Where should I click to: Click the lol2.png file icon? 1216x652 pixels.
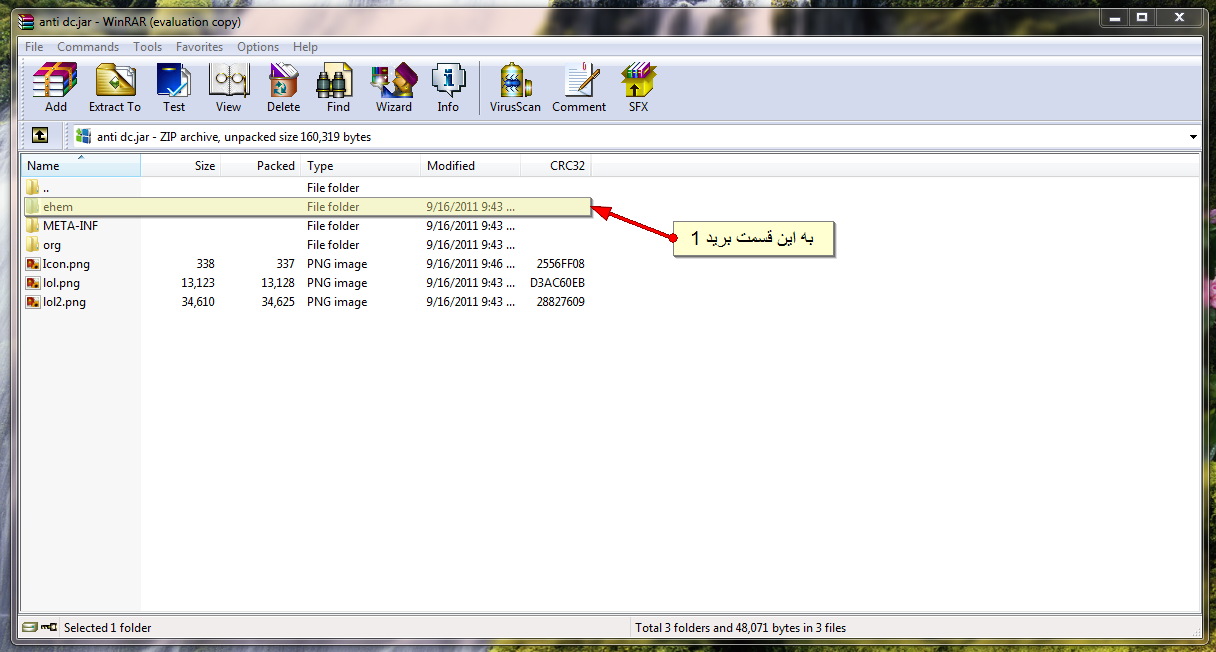34,302
